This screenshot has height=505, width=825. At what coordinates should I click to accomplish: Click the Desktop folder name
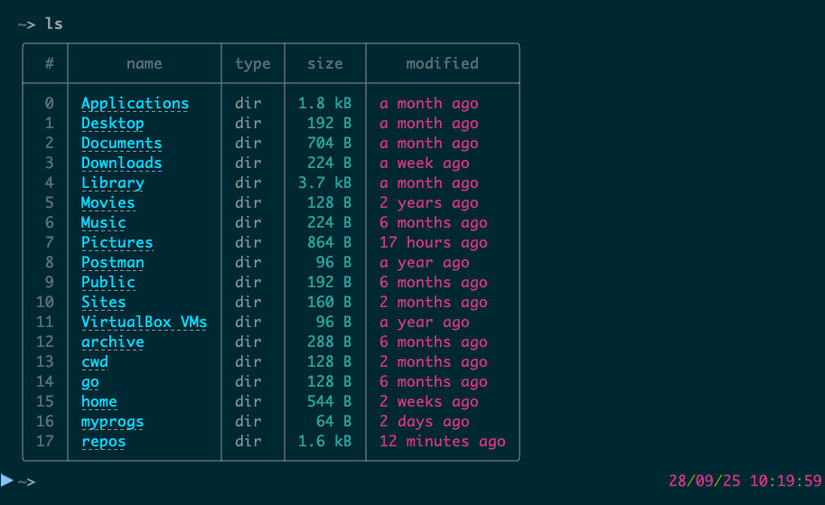(112, 123)
